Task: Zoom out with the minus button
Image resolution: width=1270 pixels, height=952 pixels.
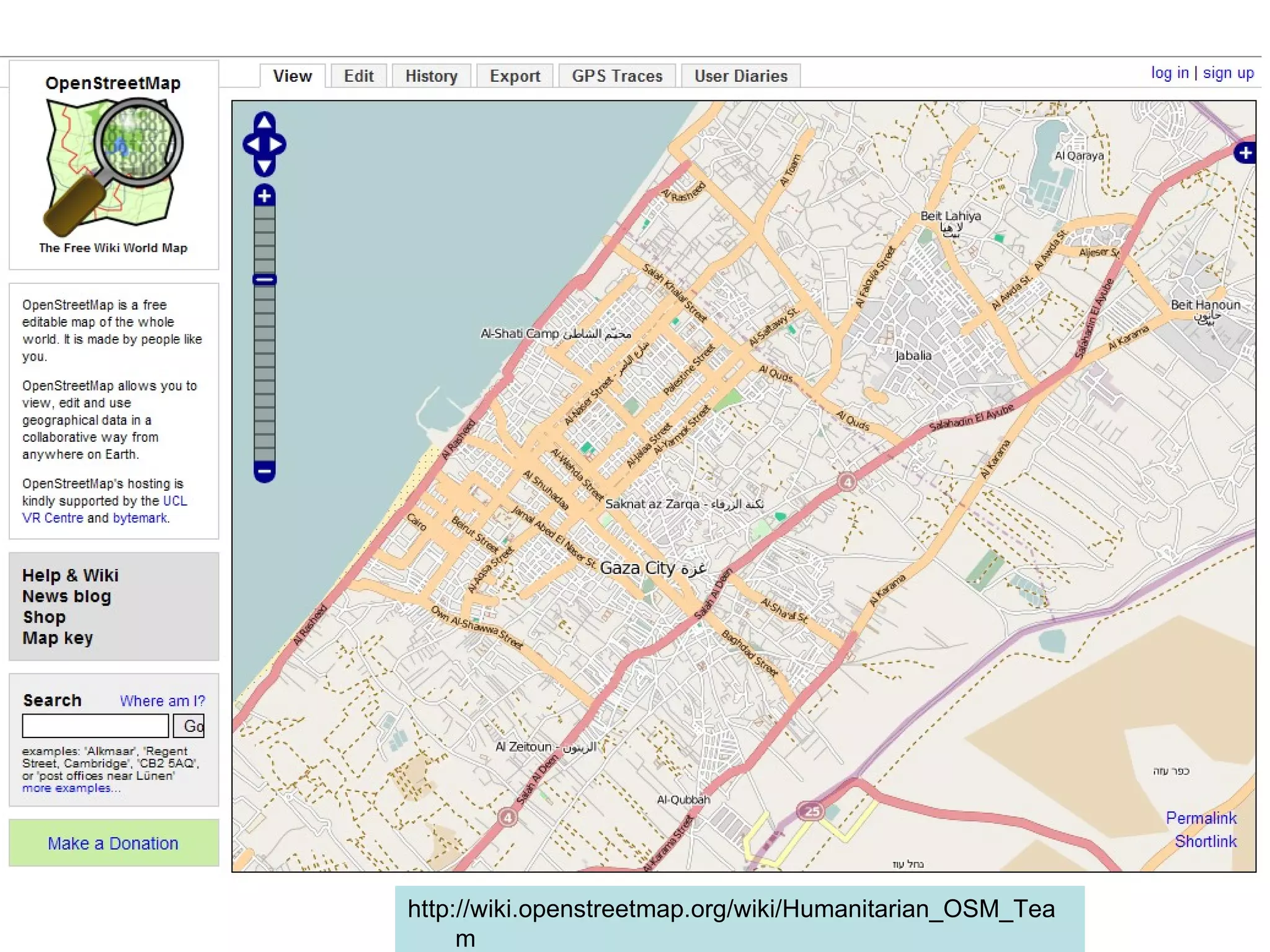Action: tap(264, 472)
